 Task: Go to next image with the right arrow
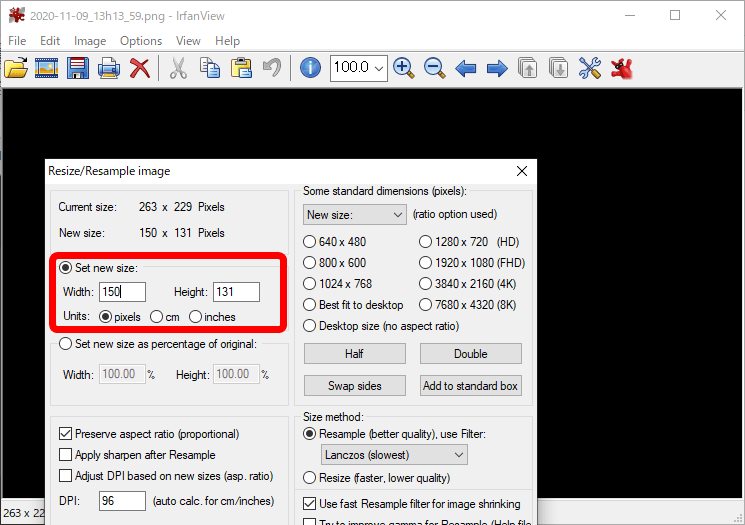[x=497, y=68]
